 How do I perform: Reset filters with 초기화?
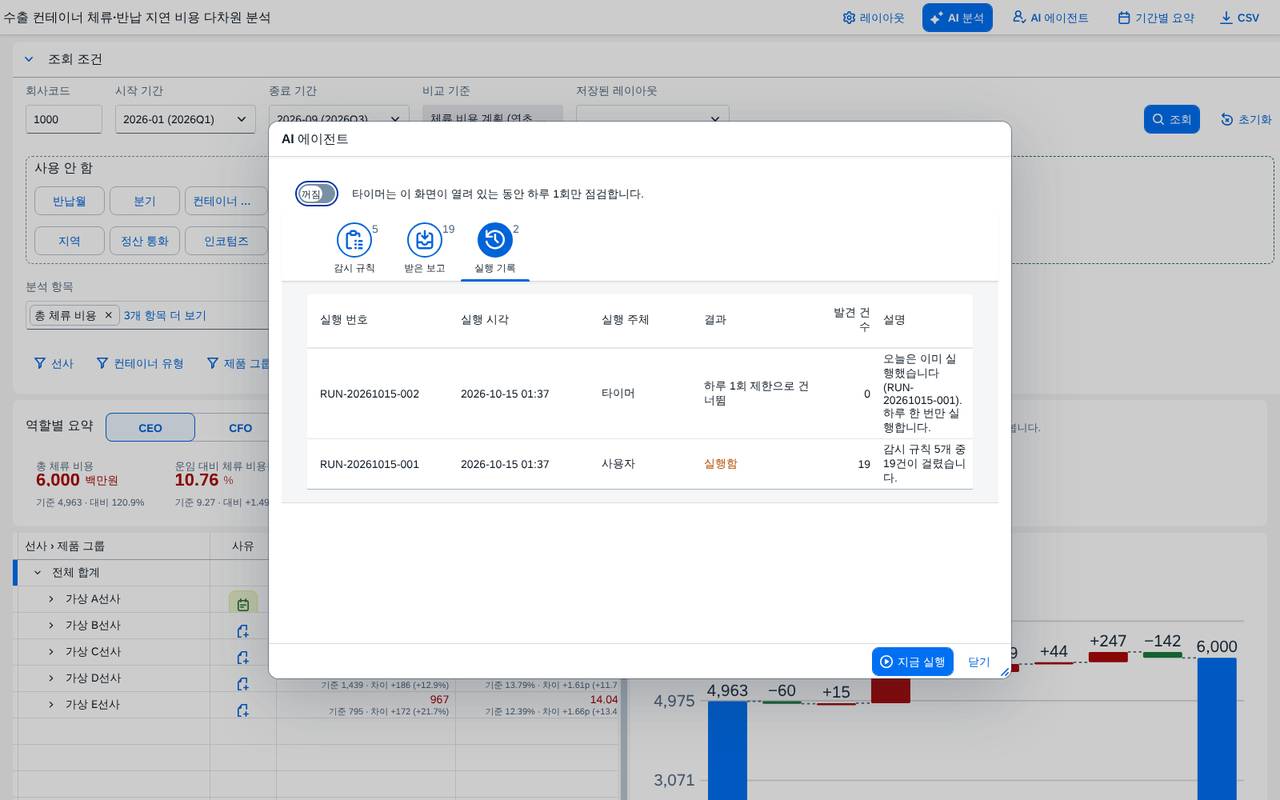click(1246, 119)
